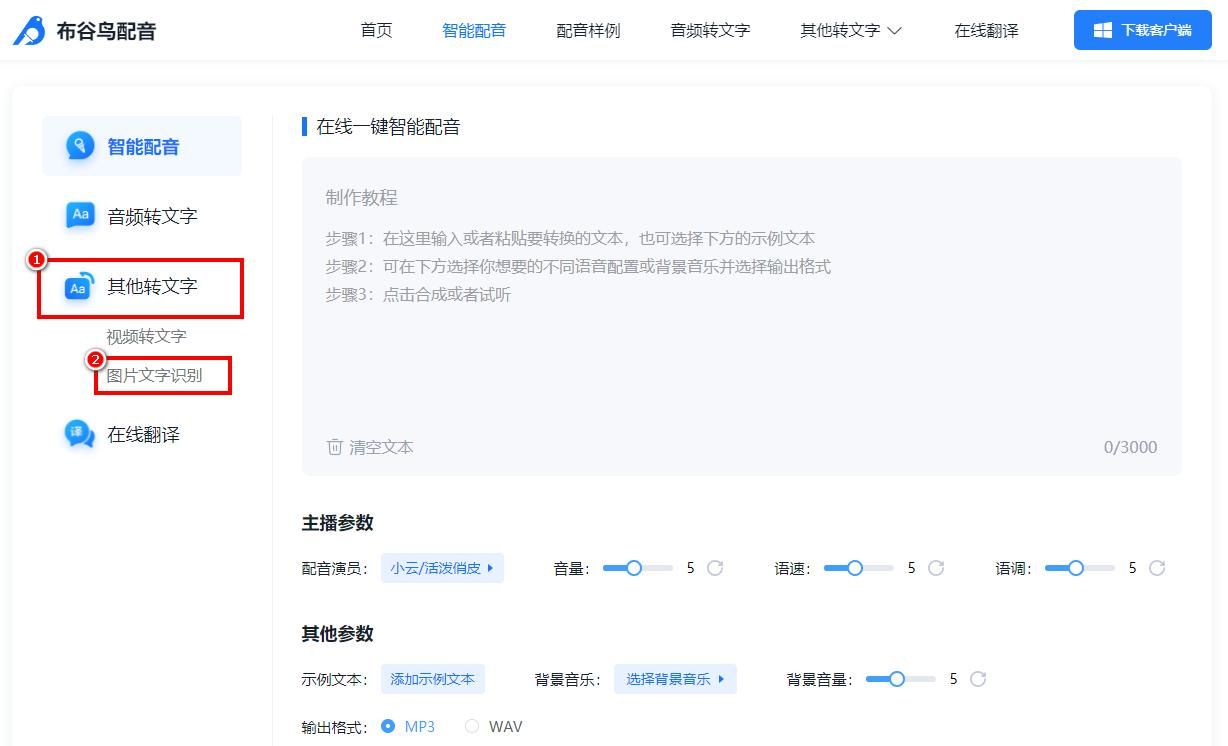This screenshot has height=746, width=1228.
Task: Go to the 配音样例 navigation tab
Action: 588,30
